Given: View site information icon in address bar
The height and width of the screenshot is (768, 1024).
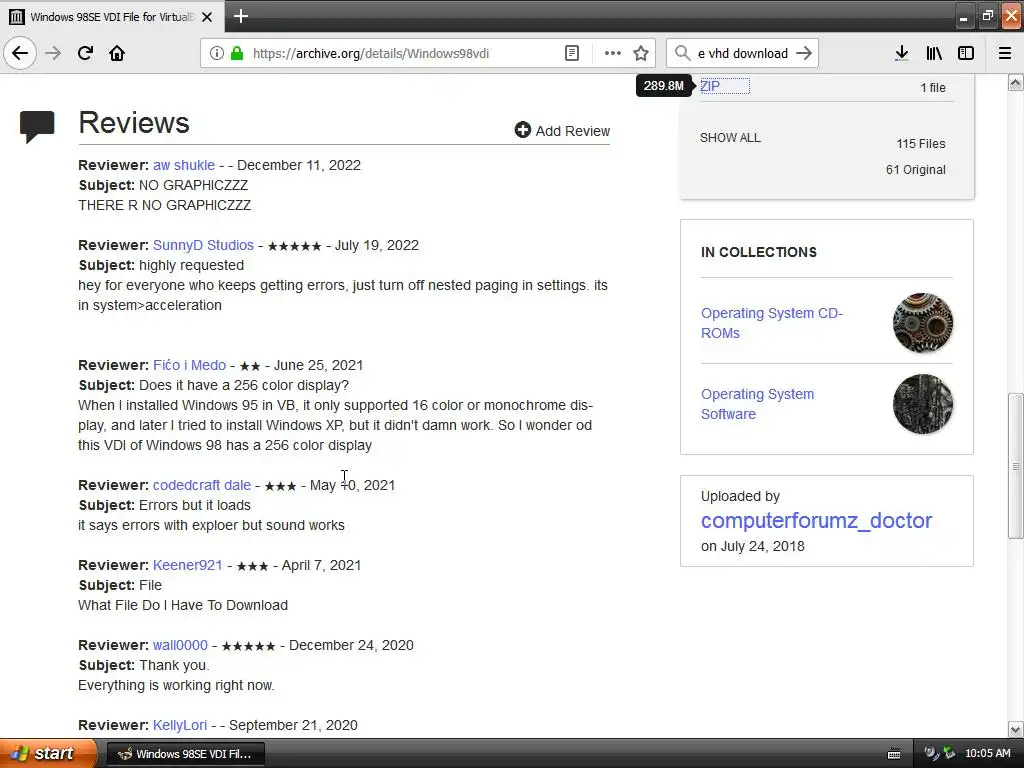Looking at the screenshot, I should [x=216, y=53].
